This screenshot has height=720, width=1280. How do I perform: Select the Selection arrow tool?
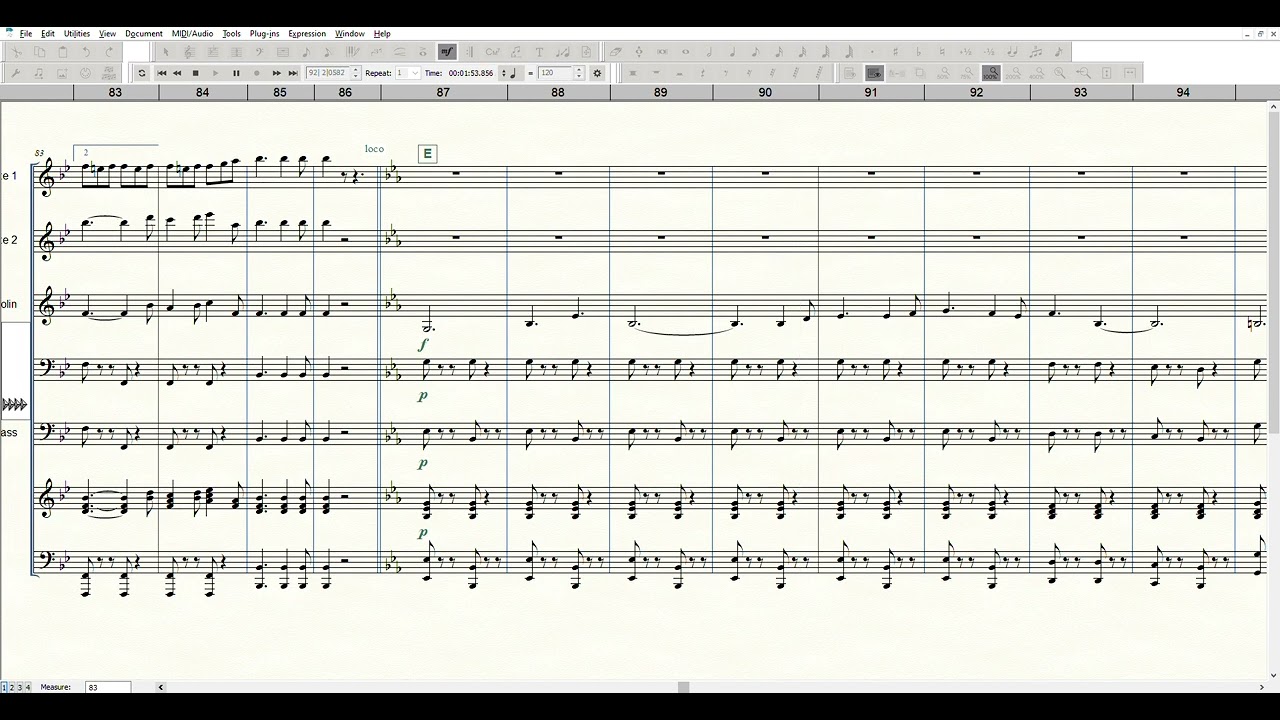click(x=166, y=52)
